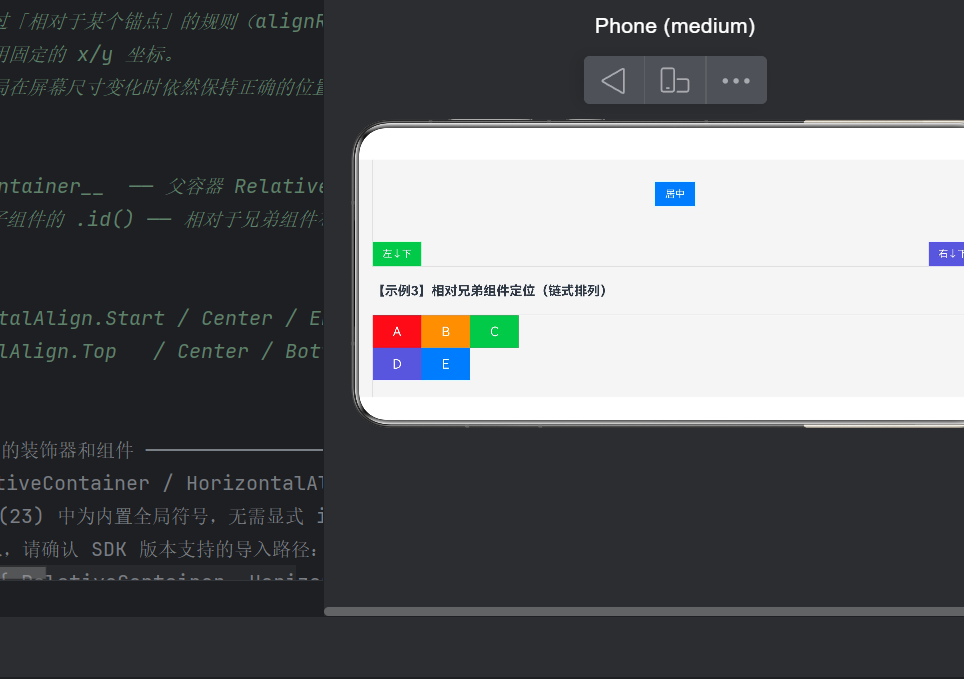Click the orange B block
This screenshot has height=679, width=964.
[446, 332]
